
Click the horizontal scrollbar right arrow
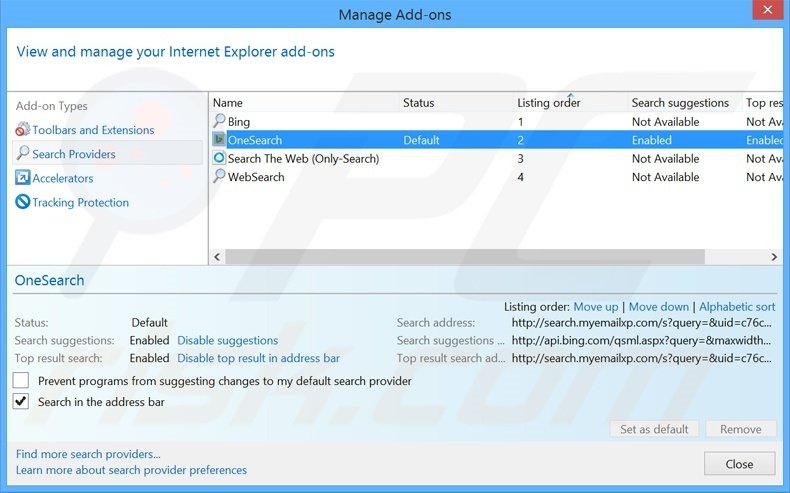coord(774,257)
